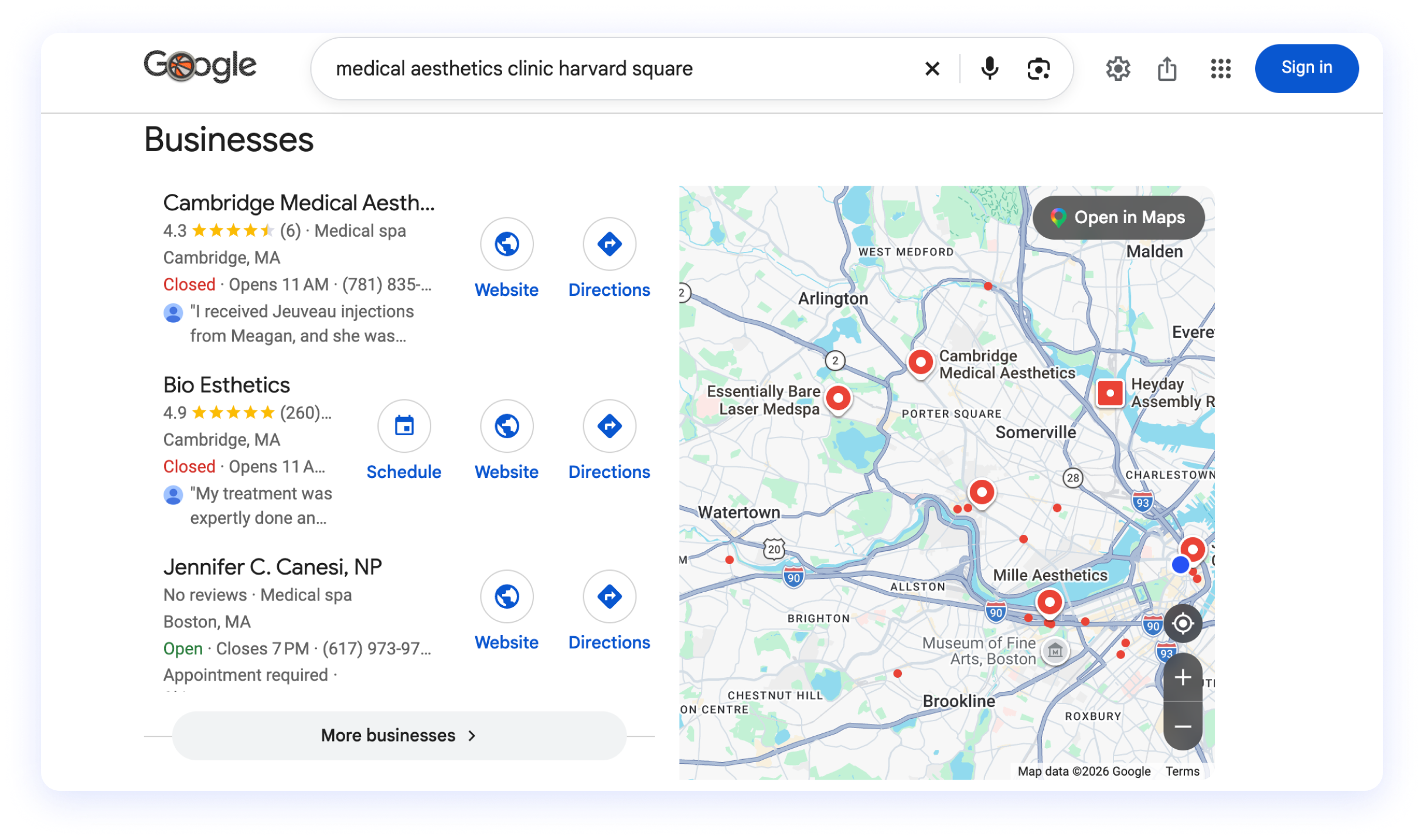This screenshot has height=840, width=1424.
Task: Click the blue dot marker on the map
Action: [x=1181, y=565]
